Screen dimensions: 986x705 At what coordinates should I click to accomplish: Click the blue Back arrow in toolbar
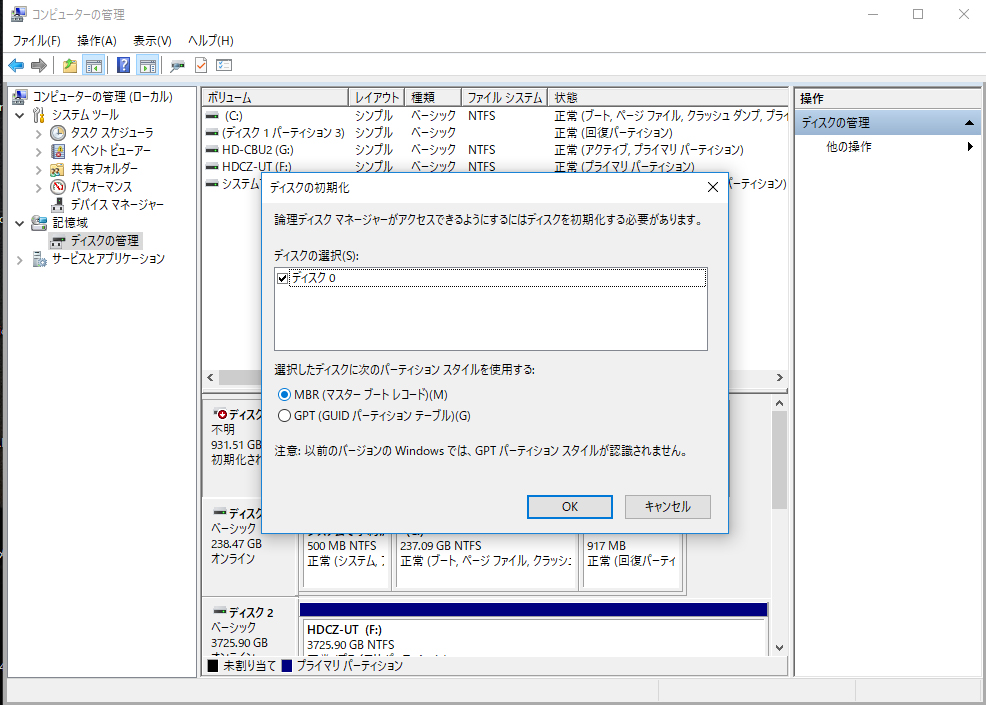point(16,66)
